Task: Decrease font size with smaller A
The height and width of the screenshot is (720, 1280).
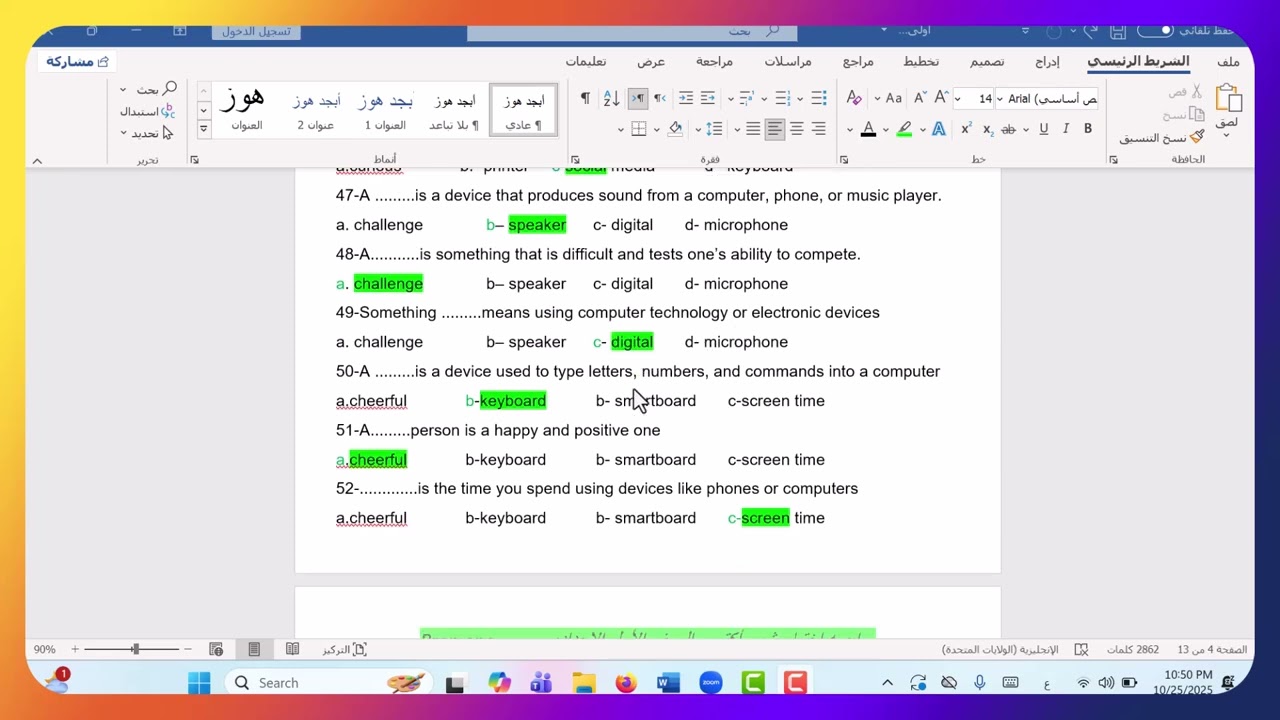Action: point(919,98)
